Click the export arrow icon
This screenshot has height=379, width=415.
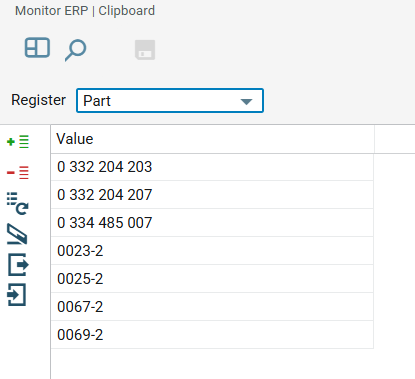coord(18,265)
